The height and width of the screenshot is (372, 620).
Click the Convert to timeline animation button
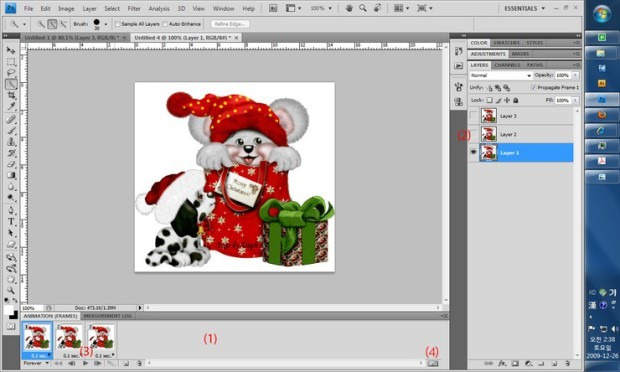[433, 363]
